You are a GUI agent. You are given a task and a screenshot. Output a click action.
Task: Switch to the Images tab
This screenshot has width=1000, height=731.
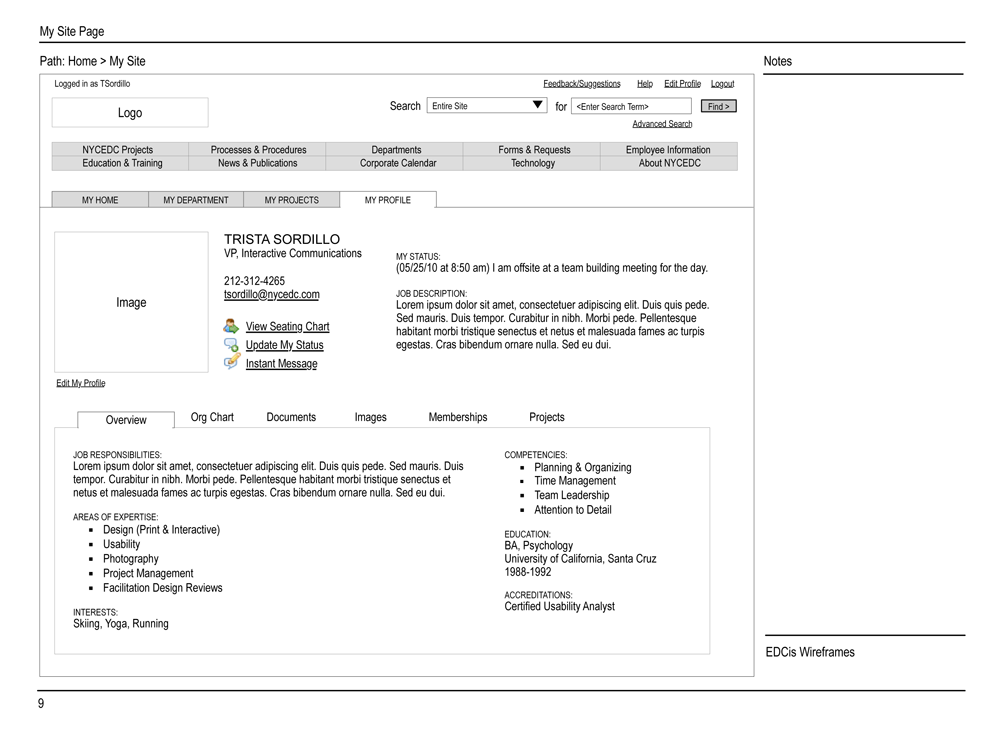370,417
